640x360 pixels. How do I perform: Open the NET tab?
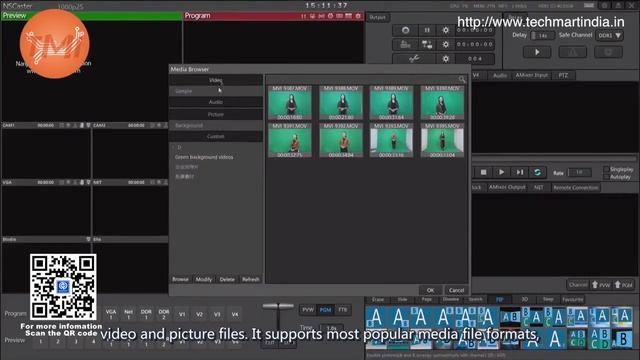(x=539, y=187)
